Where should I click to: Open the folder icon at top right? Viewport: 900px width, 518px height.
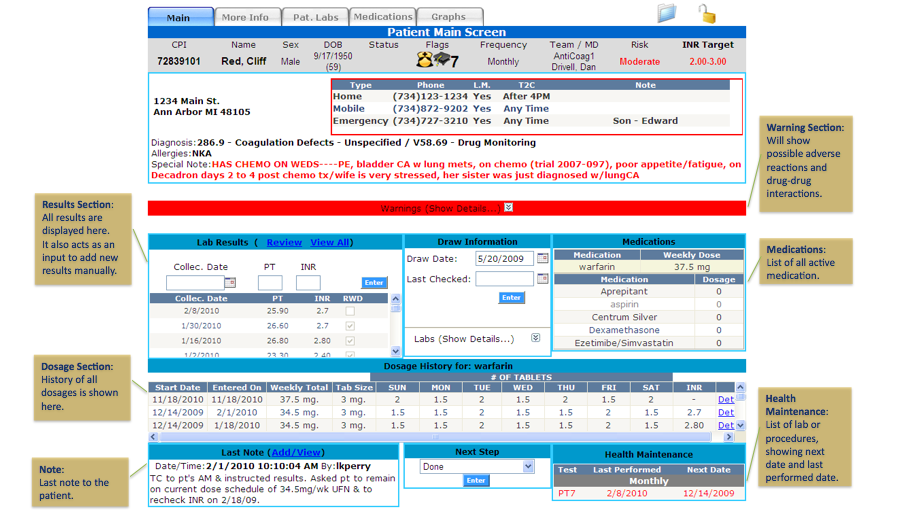click(x=666, y=13)
